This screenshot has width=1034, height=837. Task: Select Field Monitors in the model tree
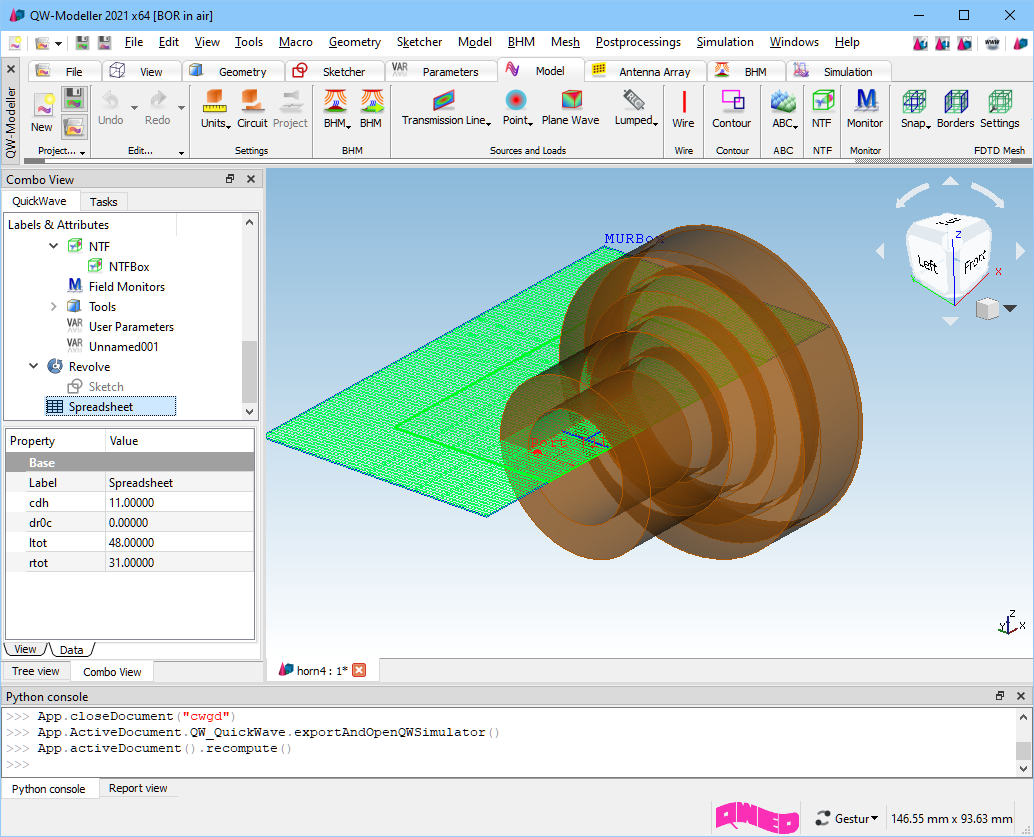pos(127,286)
